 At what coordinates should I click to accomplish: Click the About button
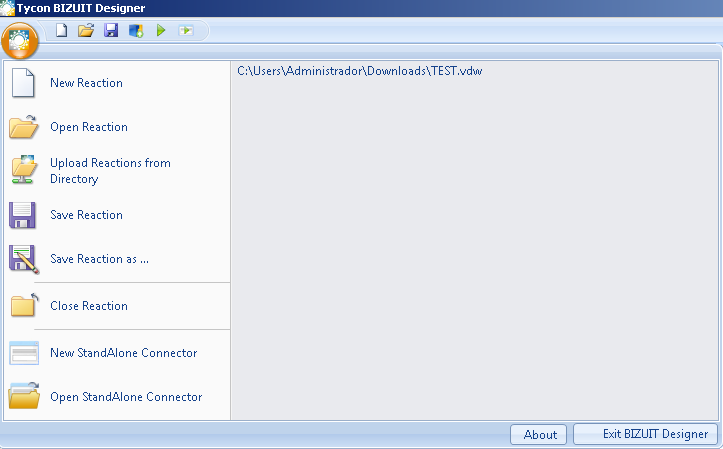point(539,434)
